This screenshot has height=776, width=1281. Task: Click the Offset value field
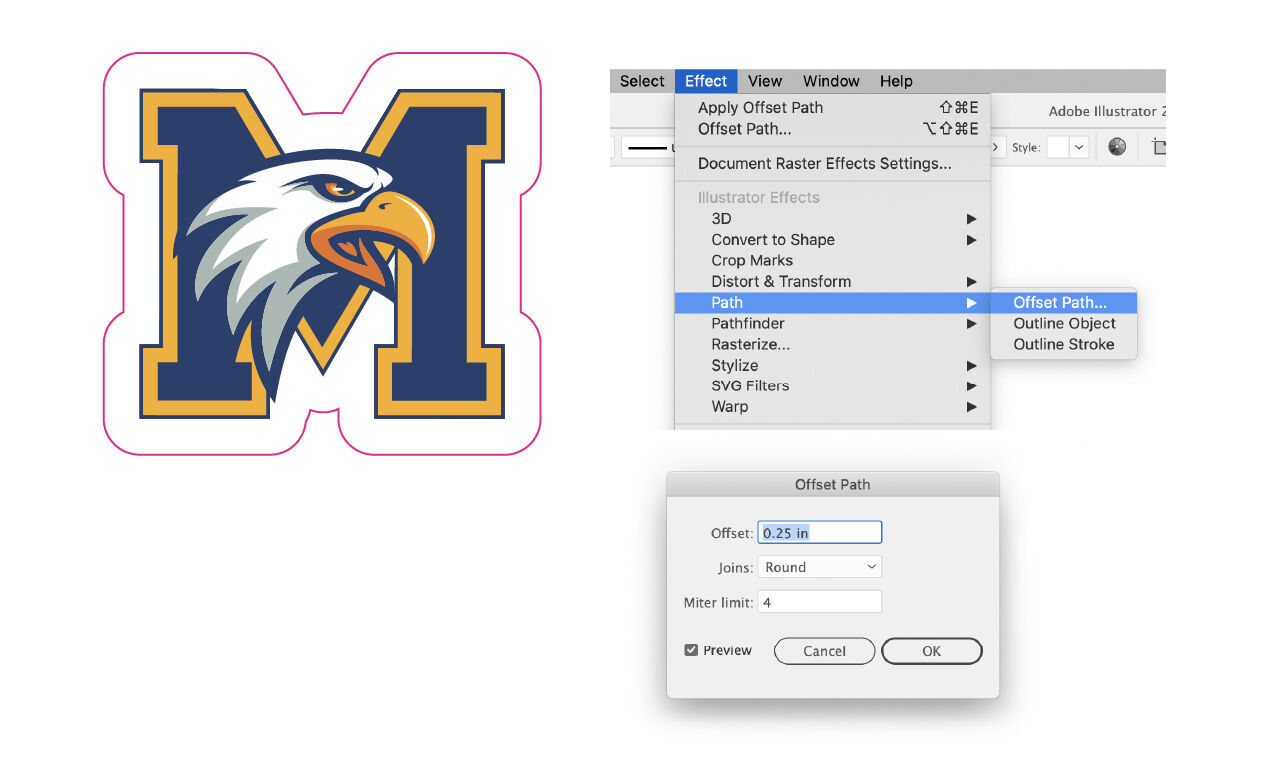tap(820, 533)
